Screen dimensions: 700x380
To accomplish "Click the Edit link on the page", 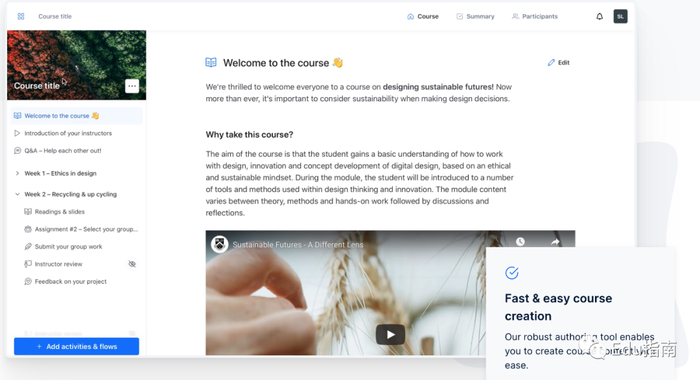I will point(558,63).
